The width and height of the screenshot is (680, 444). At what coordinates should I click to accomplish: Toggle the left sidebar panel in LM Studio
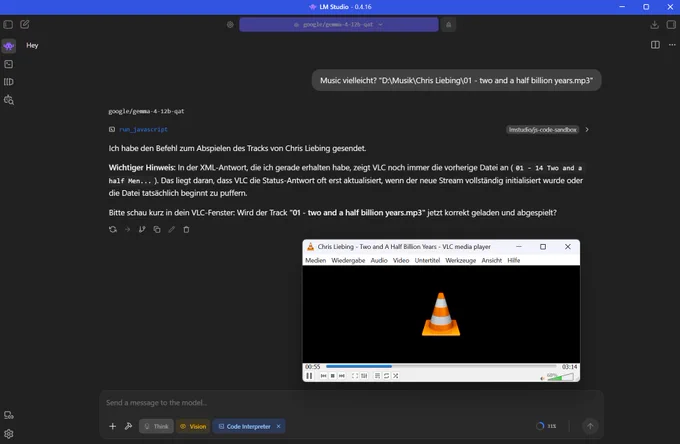8,24
